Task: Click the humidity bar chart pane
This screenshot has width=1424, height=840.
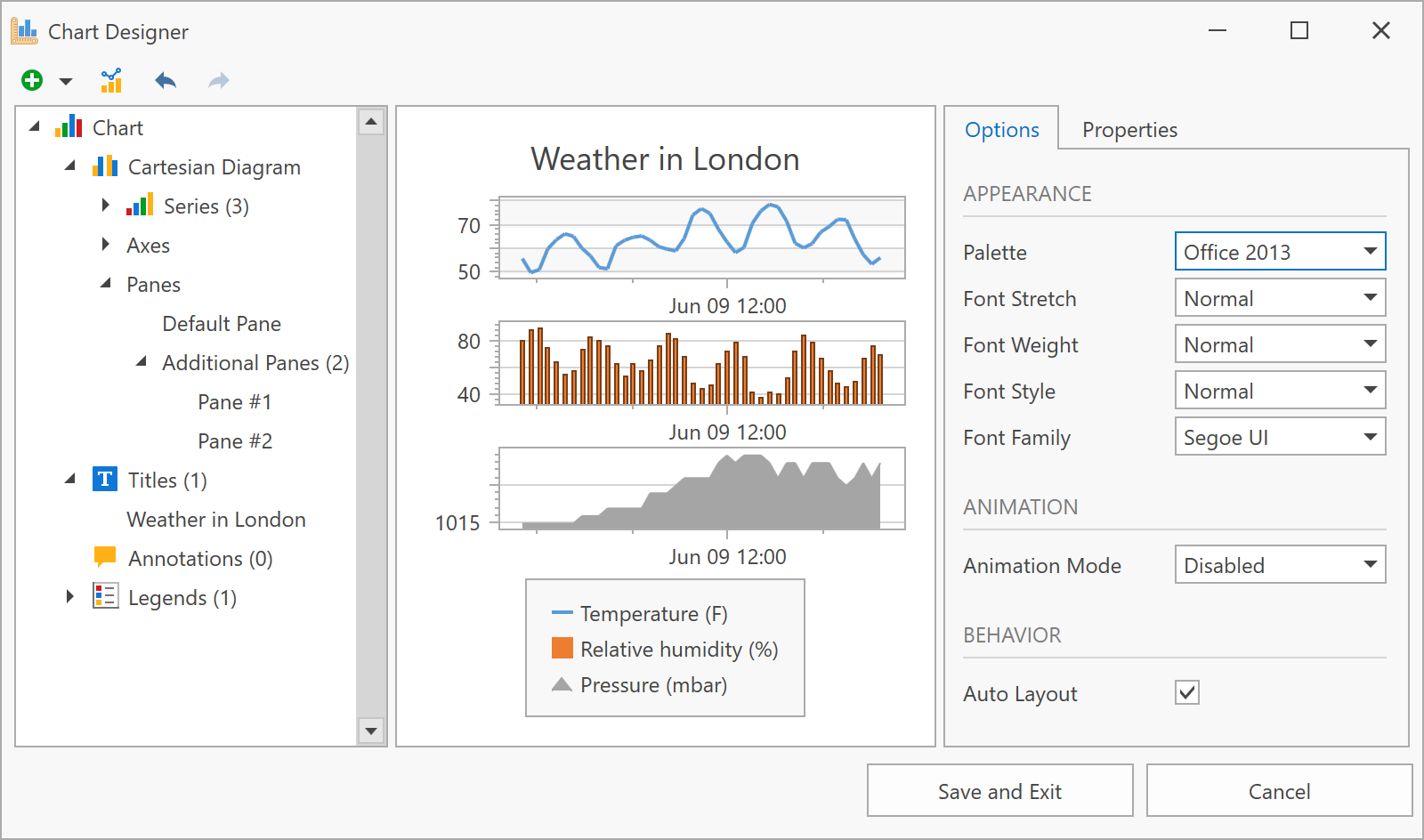Action: tap(702, 363)
